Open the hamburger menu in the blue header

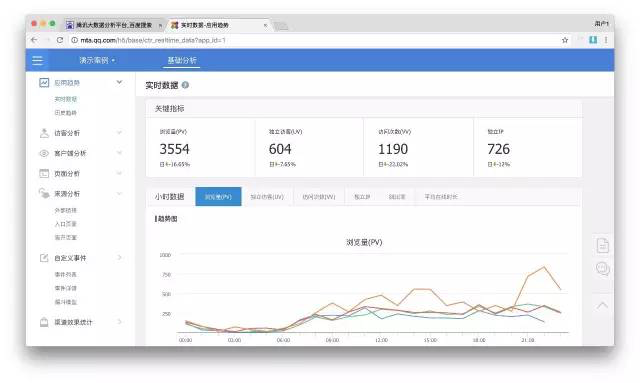tap(37, 60)
